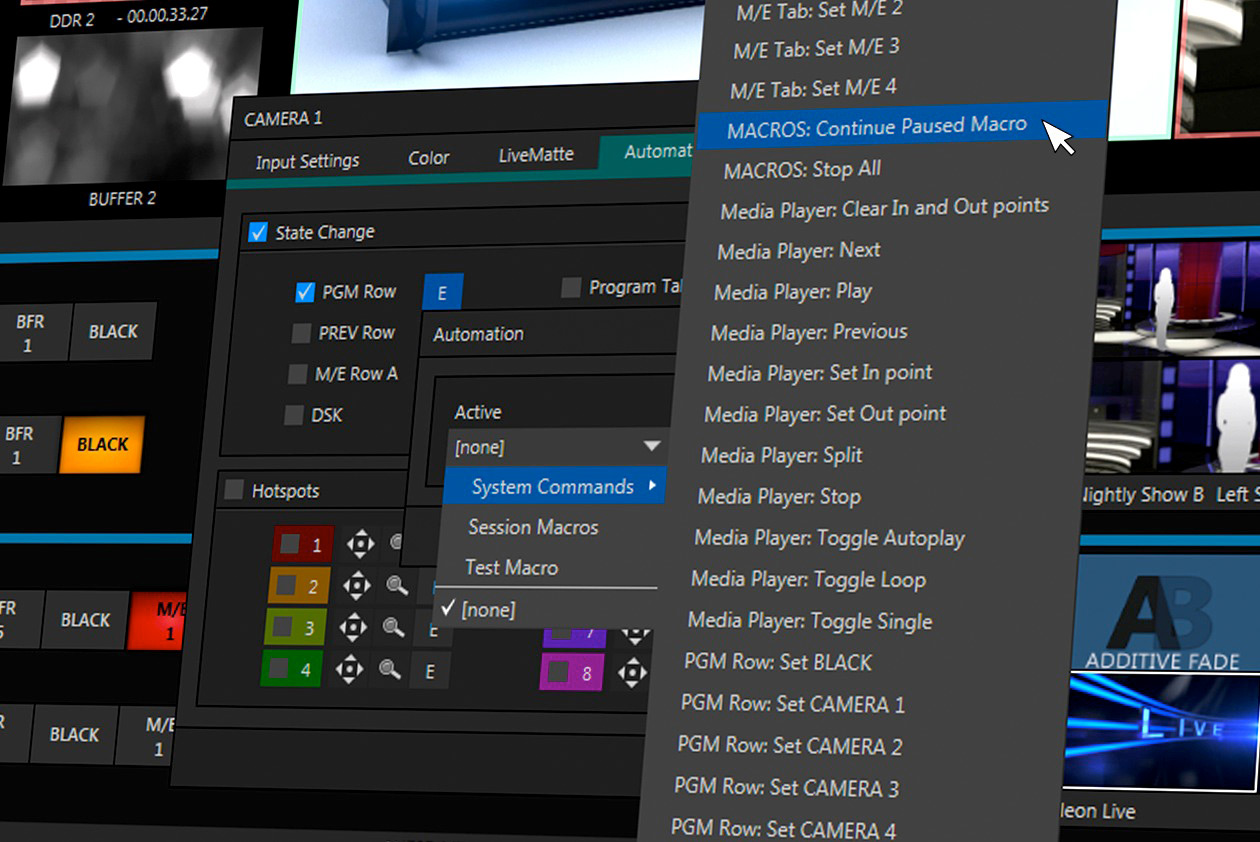Uncheck the State Change checkbox

pos(257,232)
